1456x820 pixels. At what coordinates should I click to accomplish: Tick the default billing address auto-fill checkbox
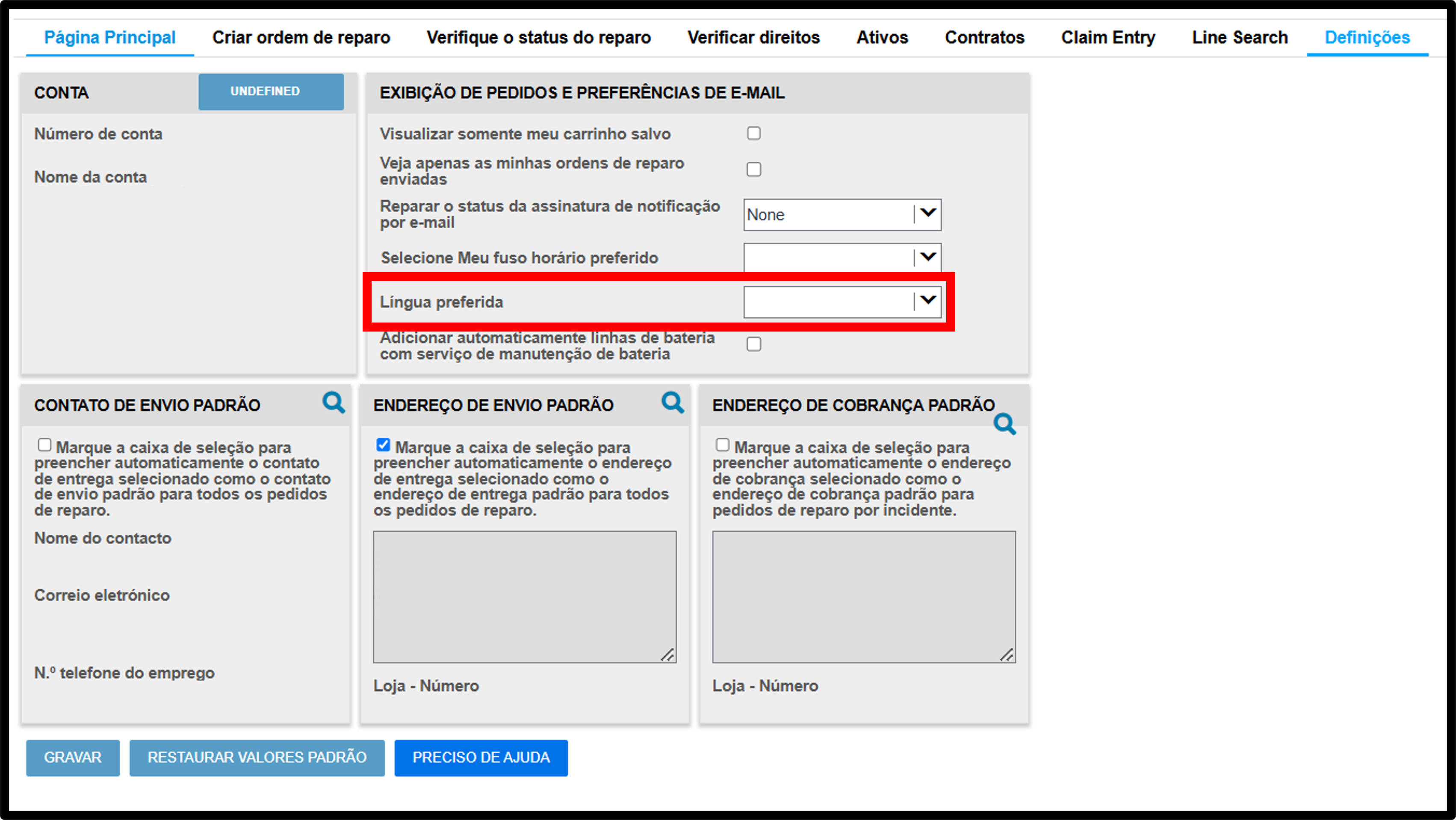pos(722,445)
